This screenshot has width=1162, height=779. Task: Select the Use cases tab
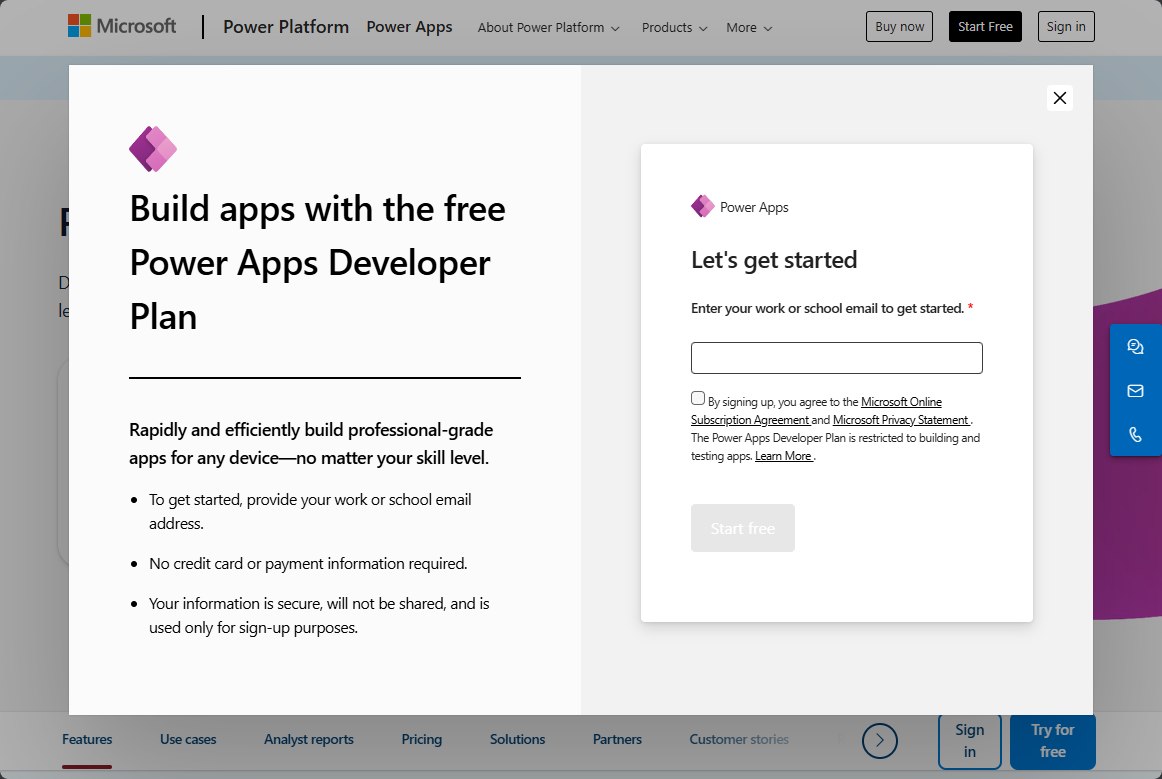click(188, 740)
